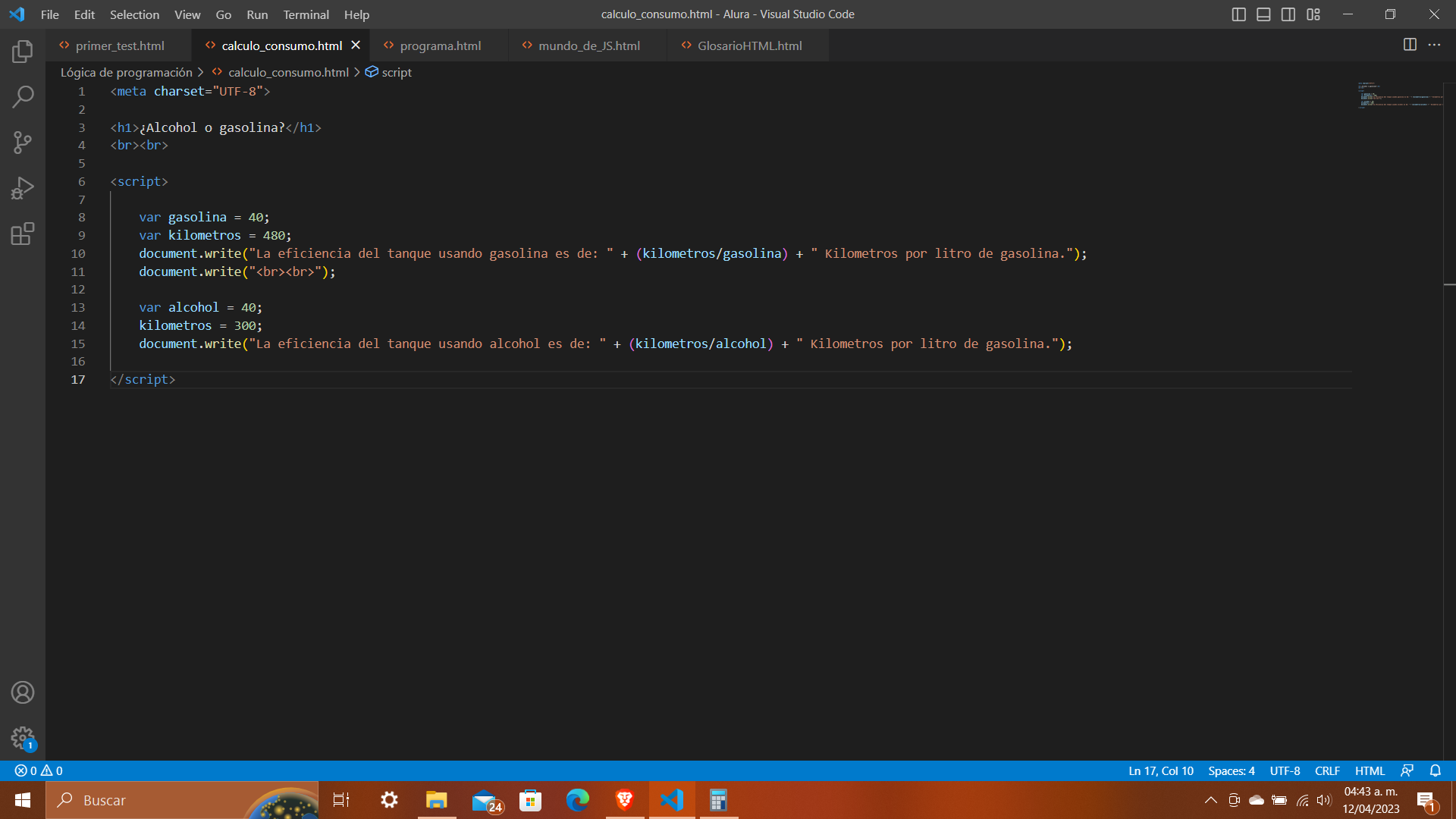
Task: Open Calculator from the taskbar
Action: click(719, 800)
